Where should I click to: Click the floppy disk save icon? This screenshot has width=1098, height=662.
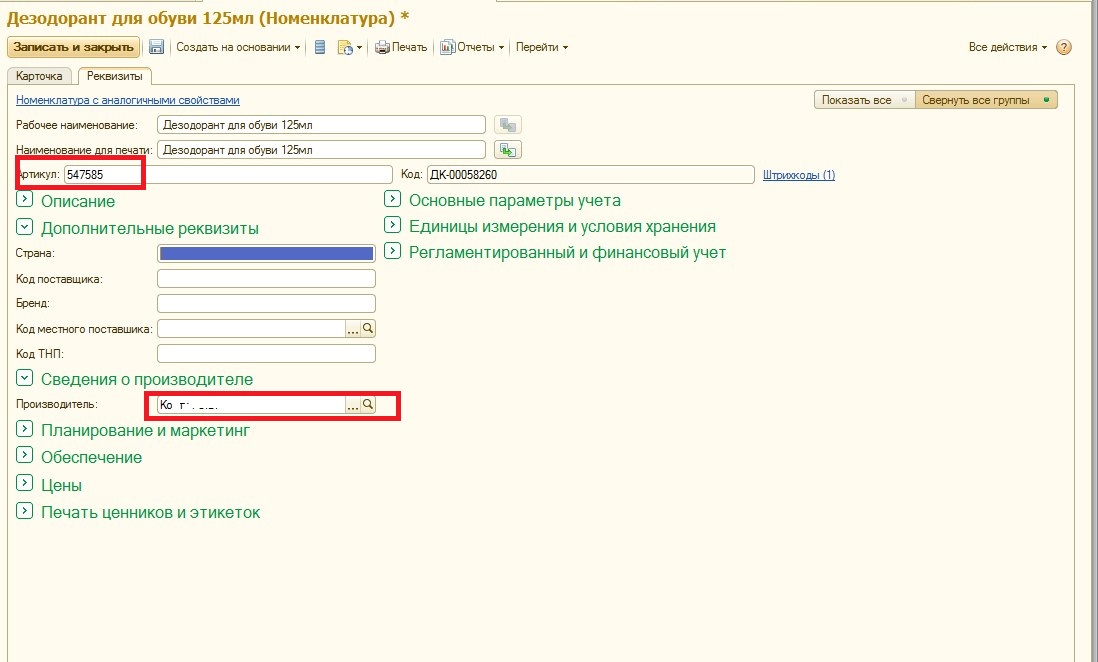click(156, 47)
